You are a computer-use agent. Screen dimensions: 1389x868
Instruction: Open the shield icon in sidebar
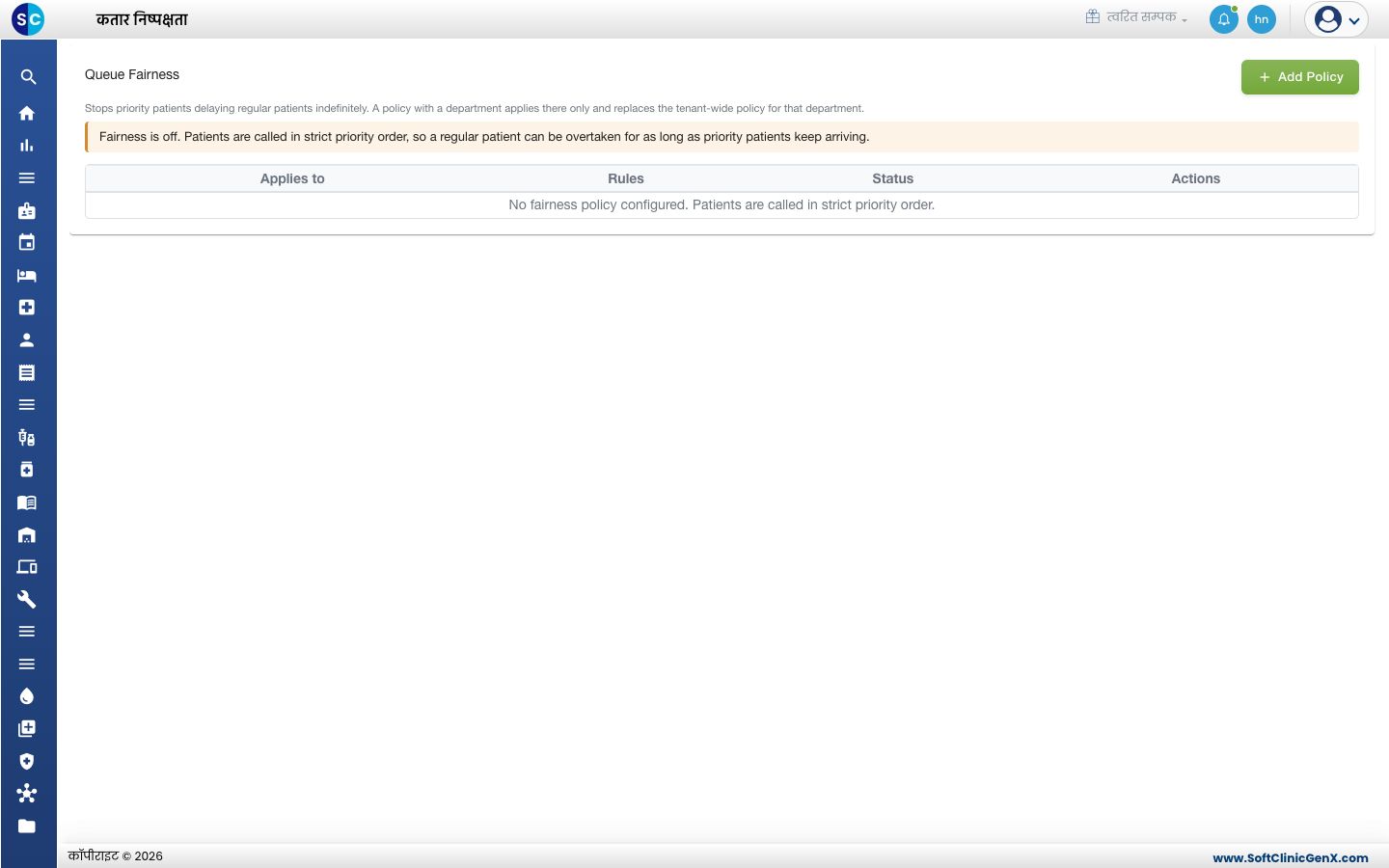[x=27, y=761]
